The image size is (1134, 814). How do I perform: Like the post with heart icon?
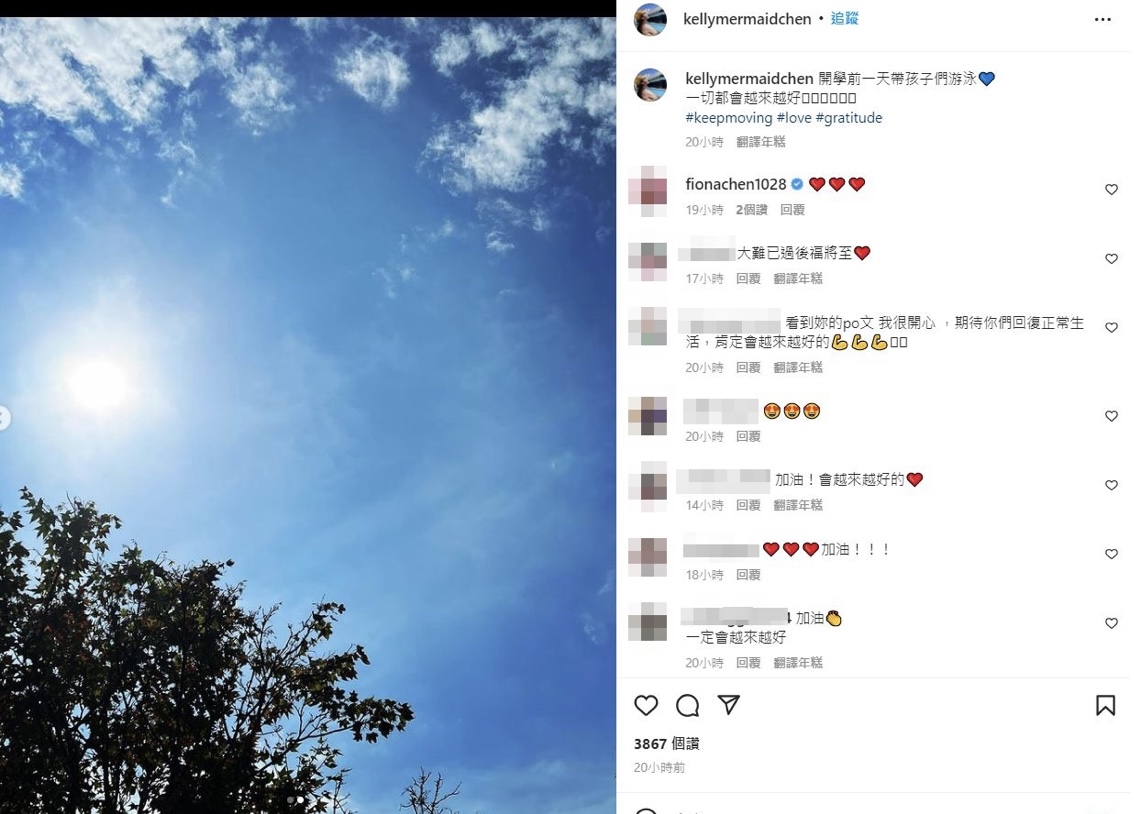[646, 705]
